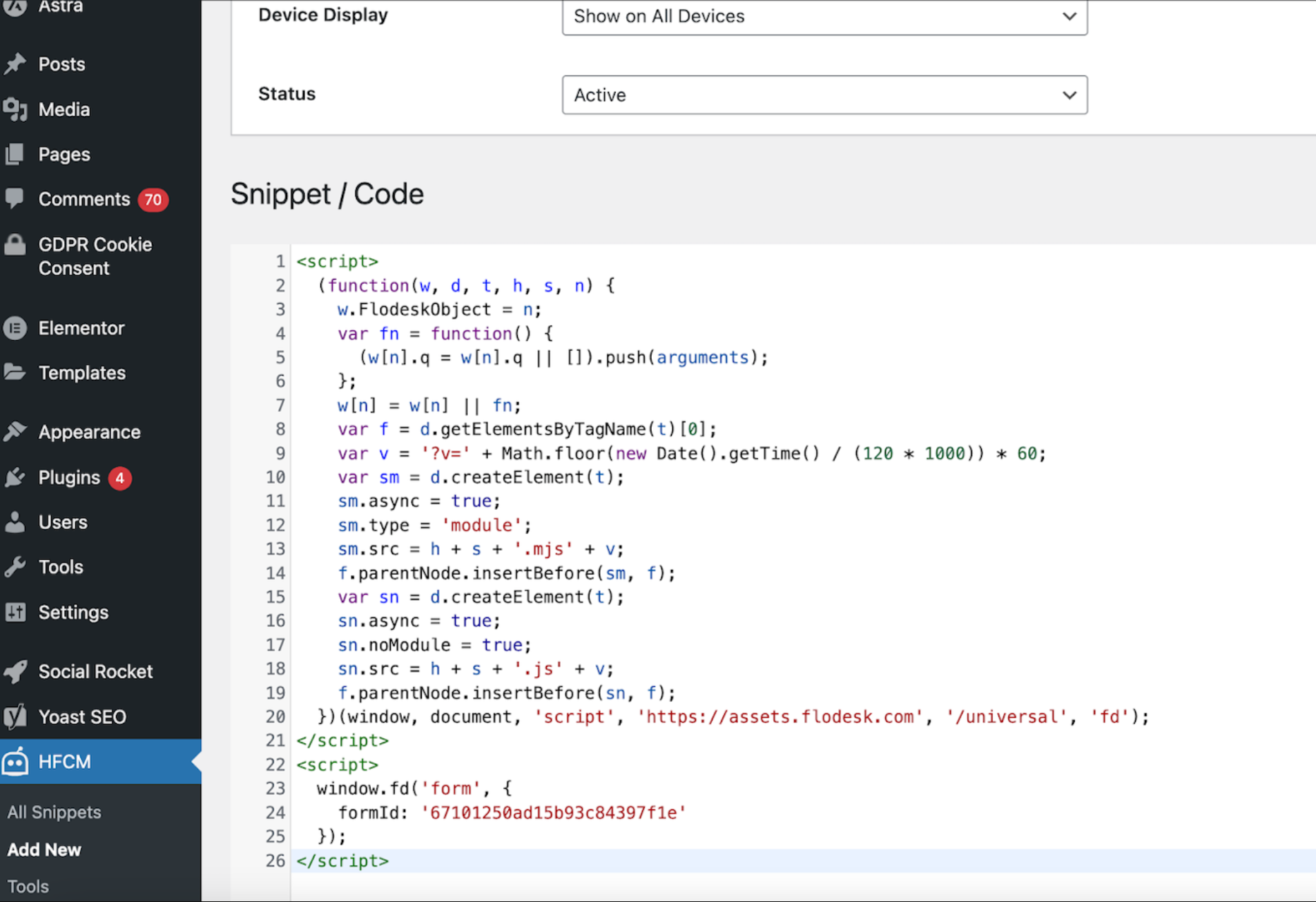1316x902 pixels.
Task: Open the Plugins menu label
Action: (69, 477)
